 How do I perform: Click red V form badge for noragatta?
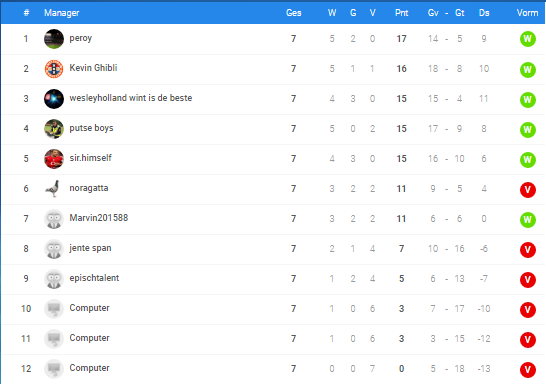point(528,190)
